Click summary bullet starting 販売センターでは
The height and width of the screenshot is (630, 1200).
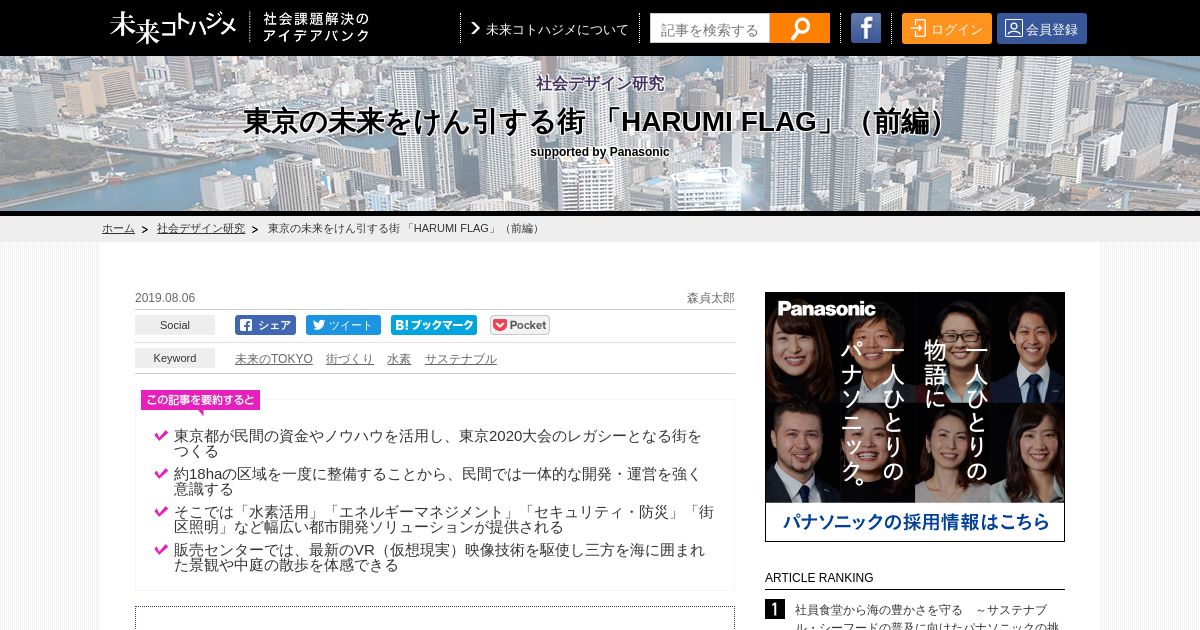coord(439,557)
